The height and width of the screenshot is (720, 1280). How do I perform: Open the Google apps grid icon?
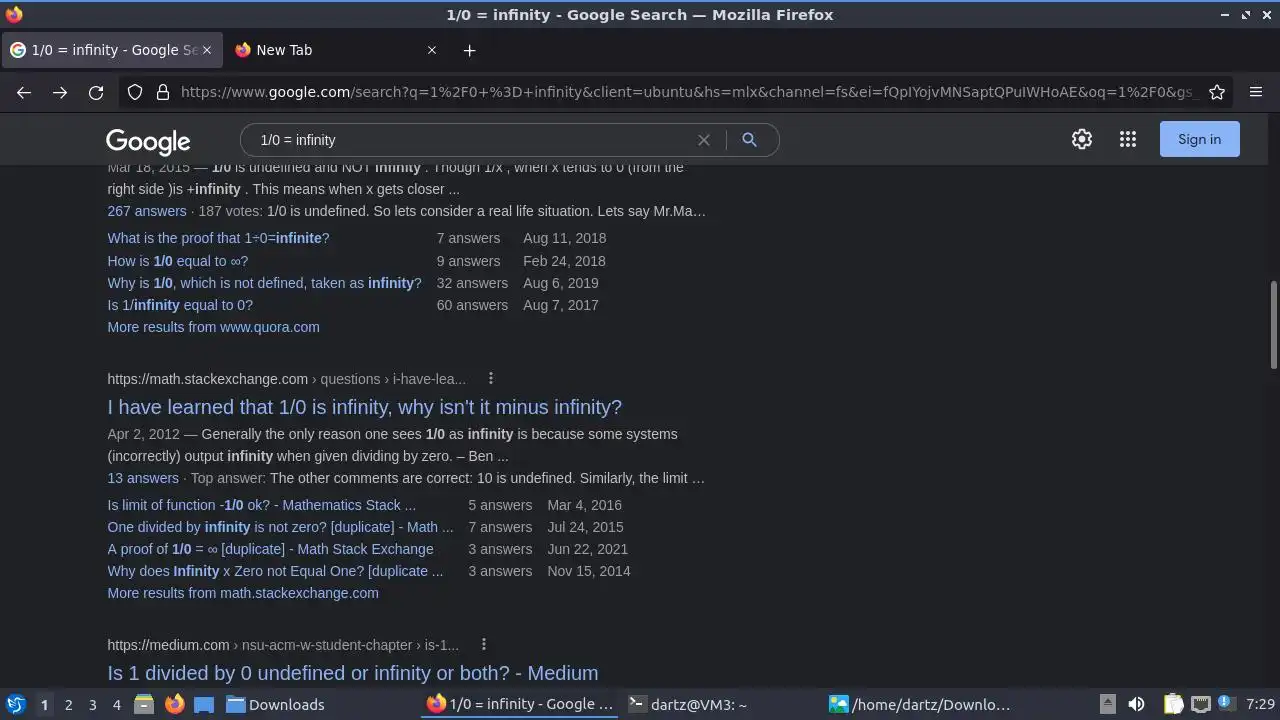point(1128,140)
